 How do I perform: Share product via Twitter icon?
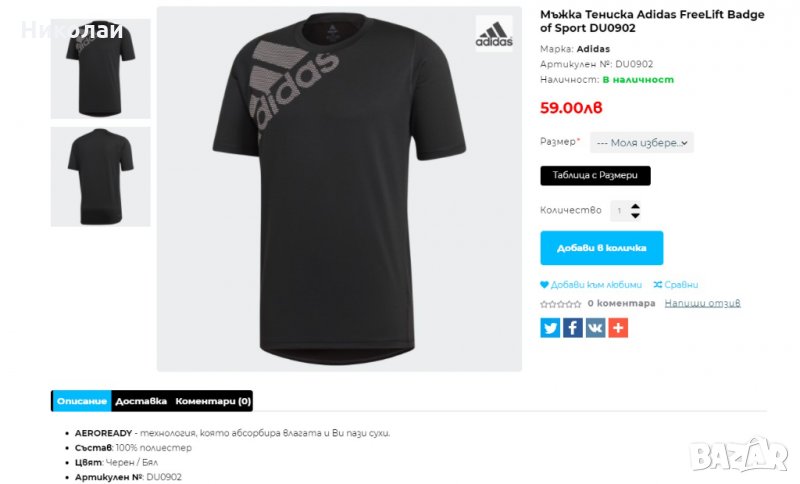click(x=550, y=328)
